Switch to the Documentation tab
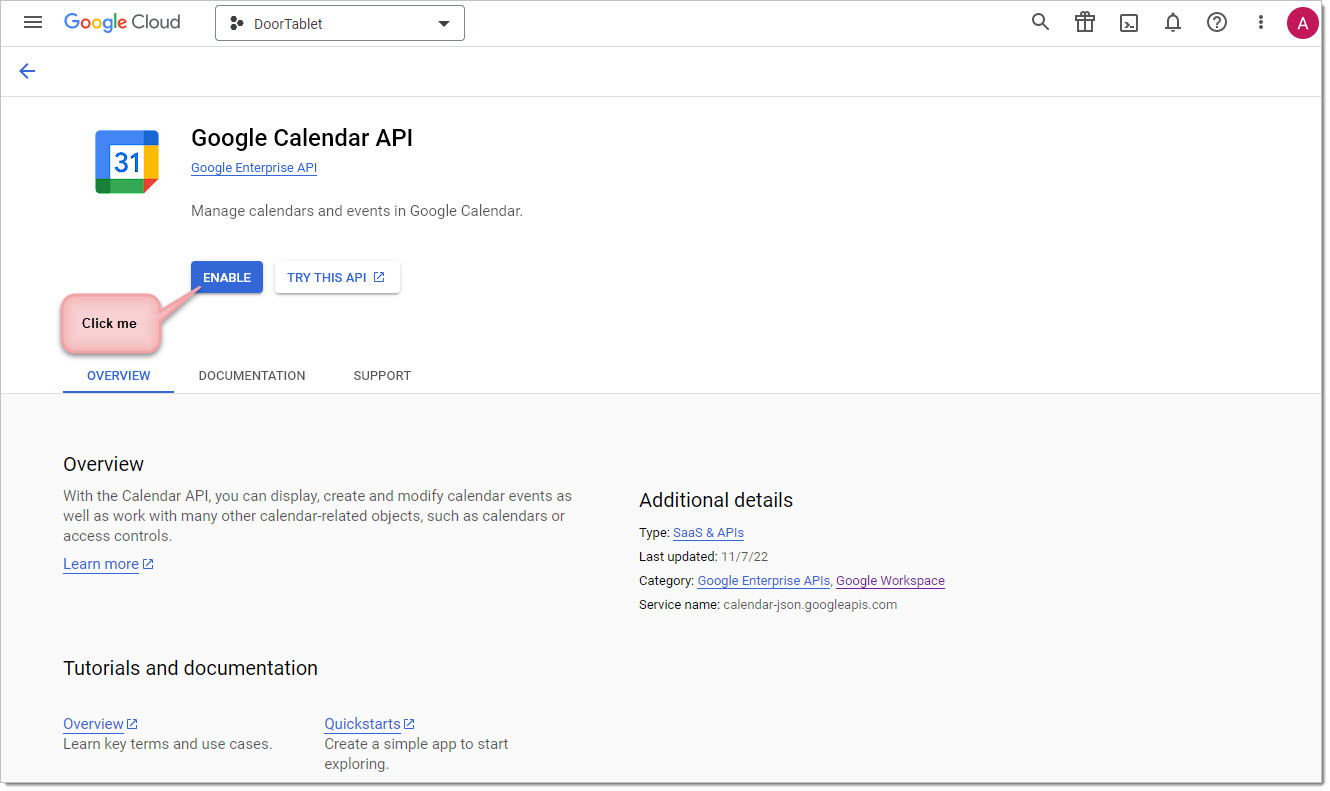Screen dimensions: 1330x791 click(x=252, y=376)
